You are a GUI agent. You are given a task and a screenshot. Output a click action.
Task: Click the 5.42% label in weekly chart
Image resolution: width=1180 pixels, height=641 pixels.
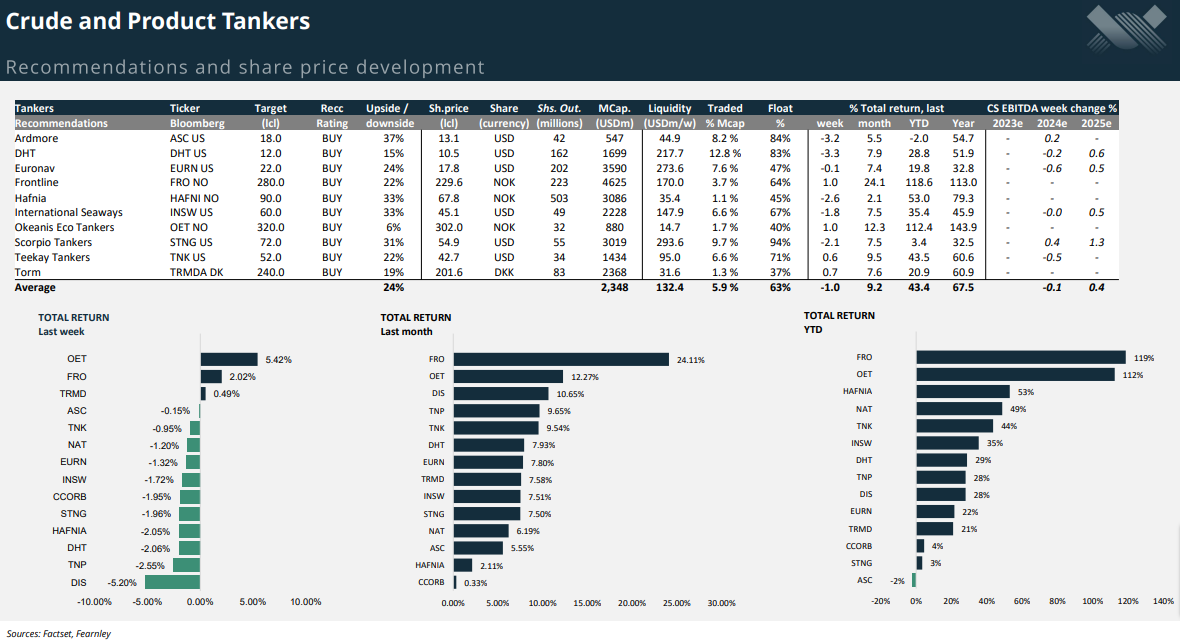point(278,360)
